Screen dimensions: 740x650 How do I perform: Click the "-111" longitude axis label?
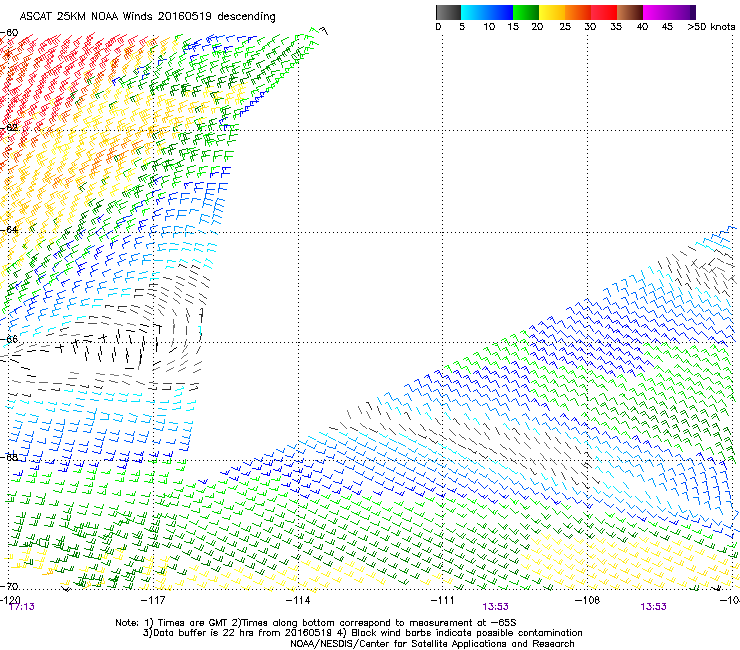(x=442, y=600)
